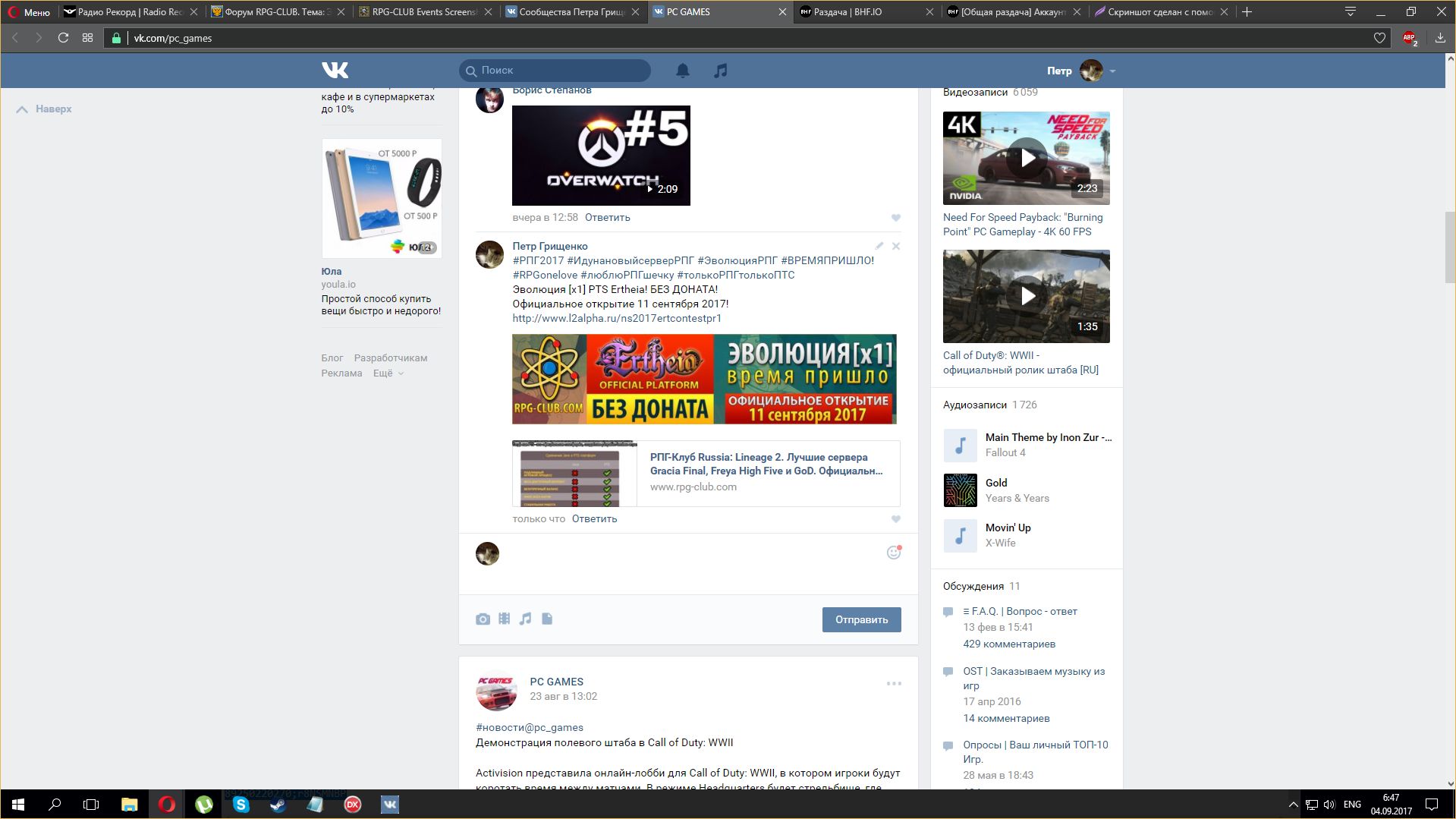Open F.A.Q. Вопрос - ответ discussion

[1020, 611]
